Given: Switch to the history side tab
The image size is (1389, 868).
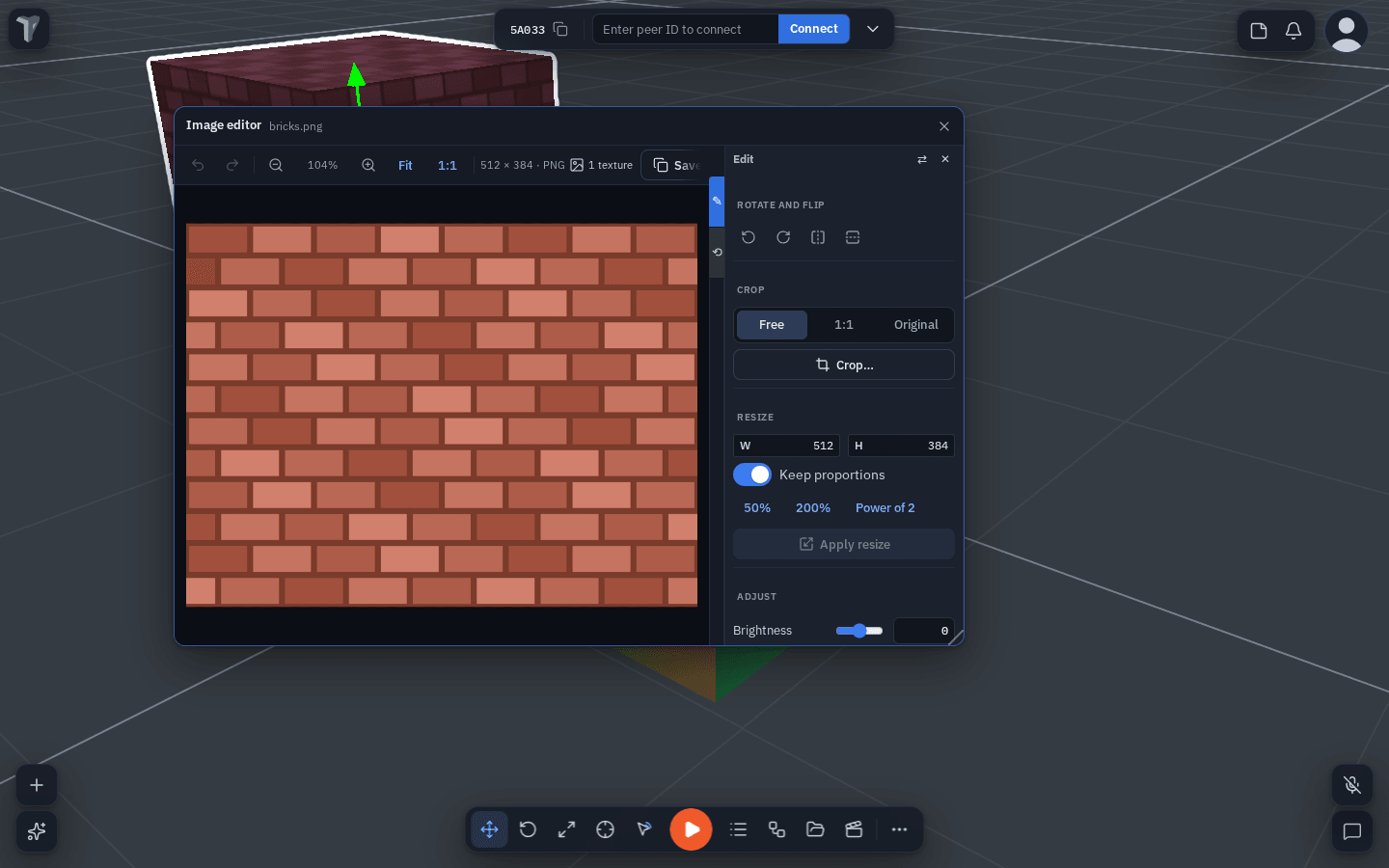Looking at the screenshot, I should (717, 252).
